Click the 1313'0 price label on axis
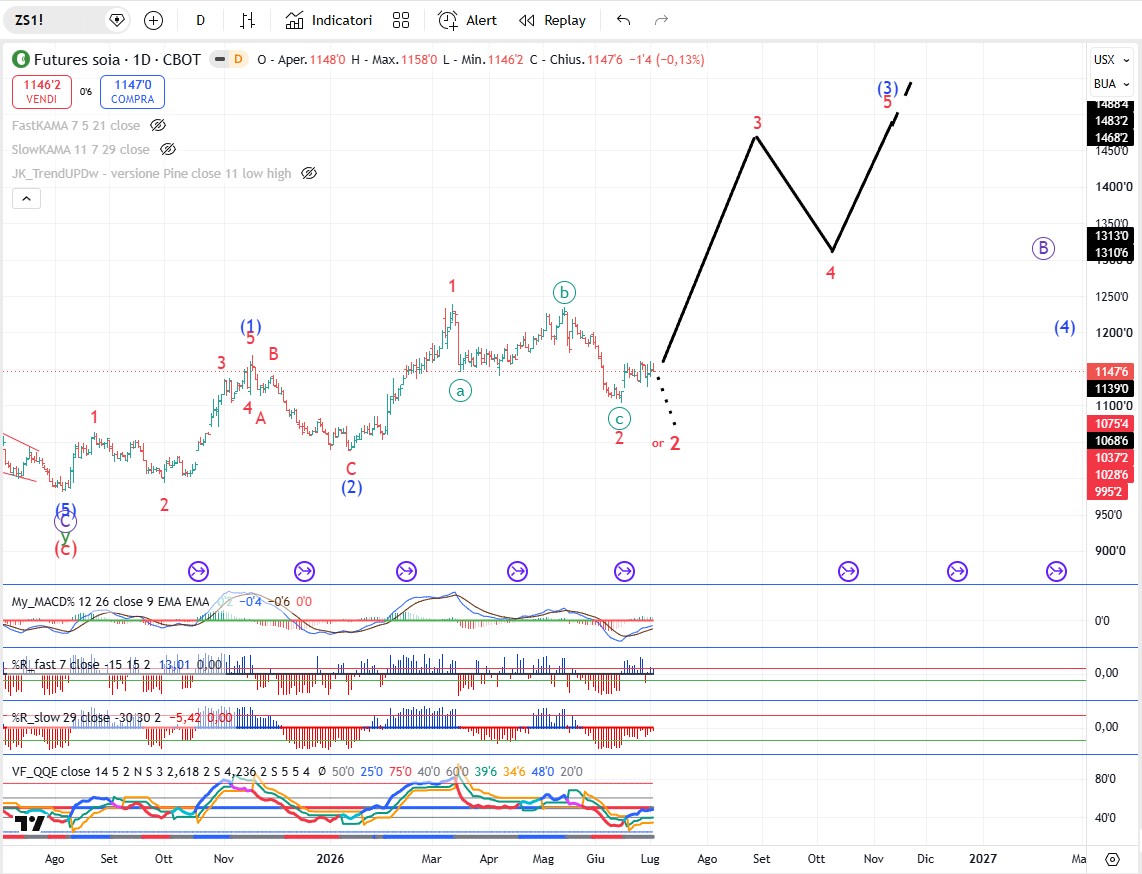This screenshot has height=874, width=1142. pyautogui.click(x=1110, y=235)
